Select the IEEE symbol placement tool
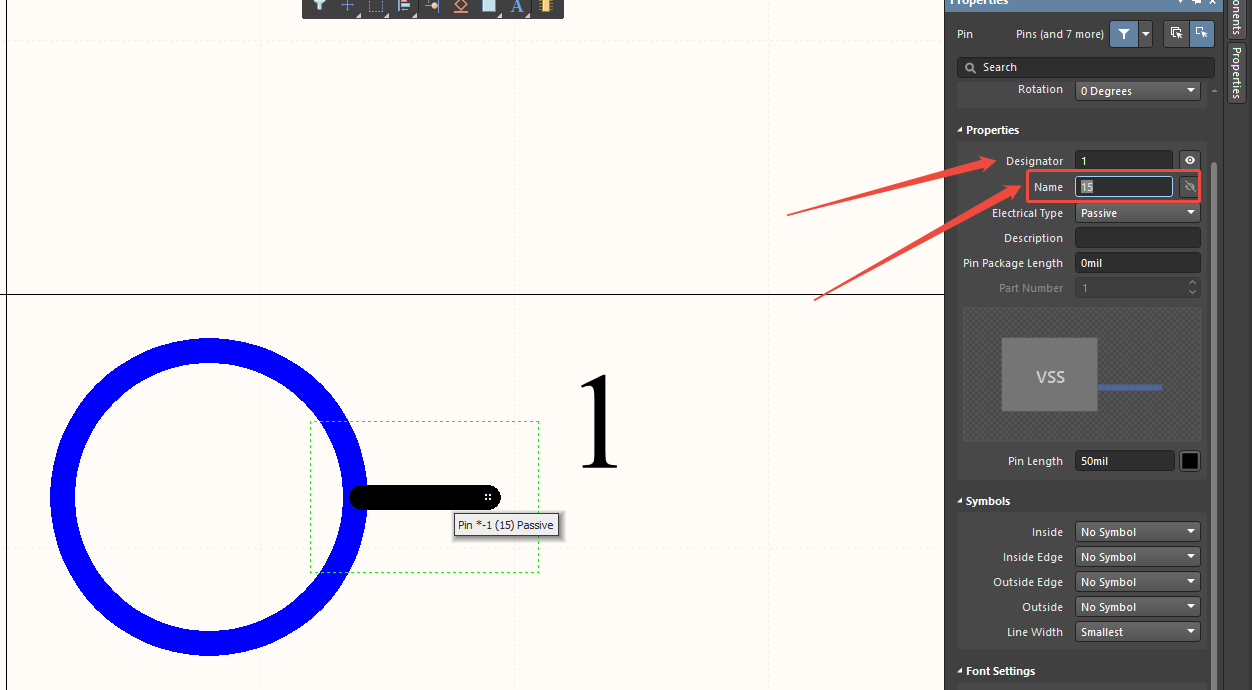This screenshot has width=1252, height=690. [x=460, y=6]
